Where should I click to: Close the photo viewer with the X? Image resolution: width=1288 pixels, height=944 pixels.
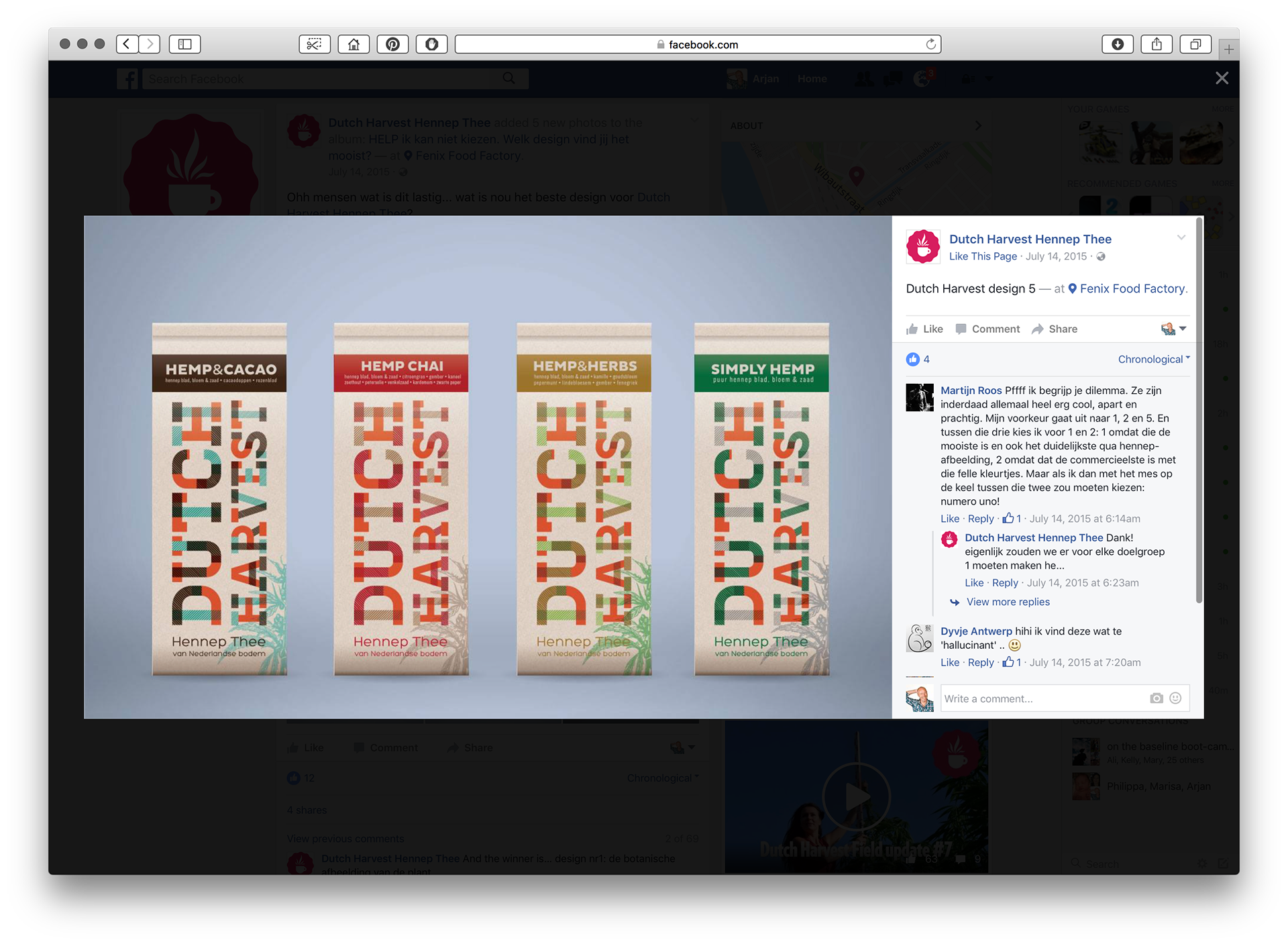[1222, 78]
